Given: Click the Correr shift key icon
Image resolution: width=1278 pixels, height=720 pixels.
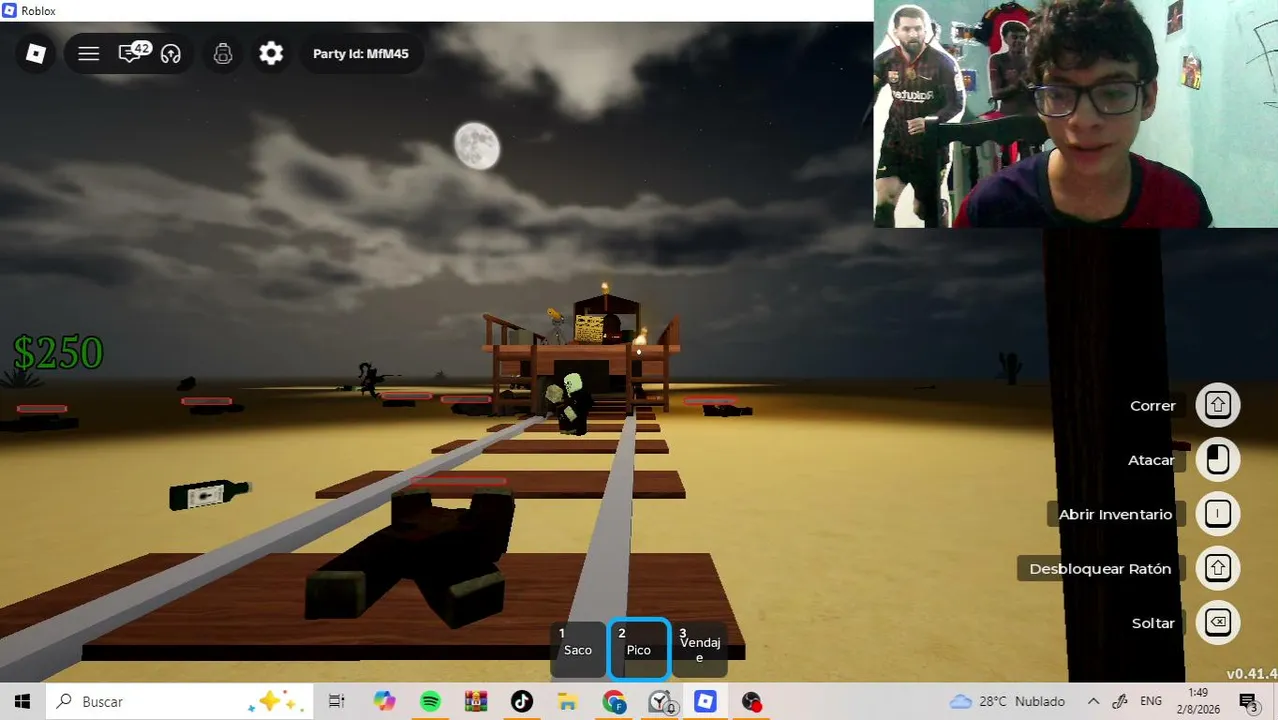Looking at the screenshot, I should click(1217, 405).
